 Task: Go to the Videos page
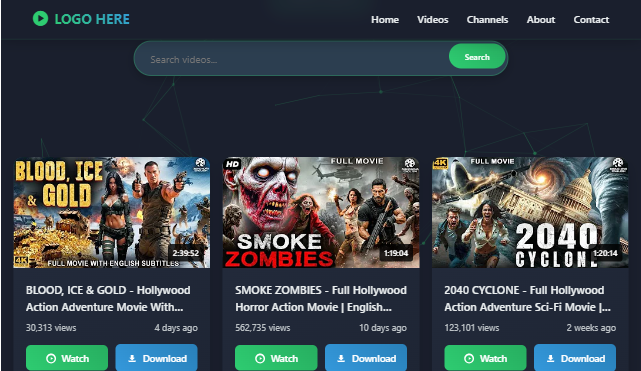point(433,20)
